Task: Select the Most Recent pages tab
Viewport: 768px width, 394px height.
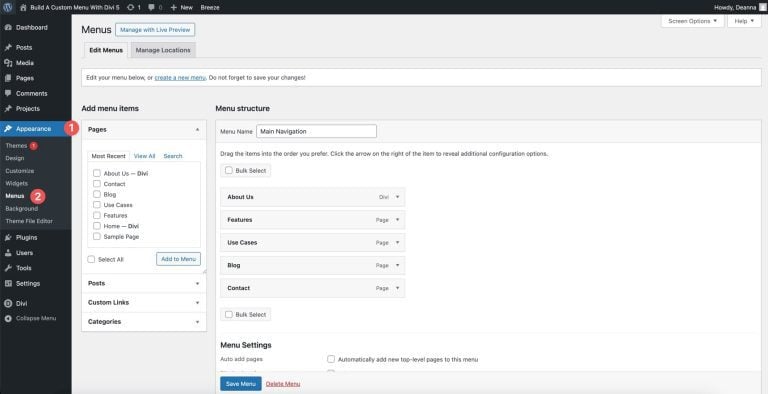Action: coord(109,156)
